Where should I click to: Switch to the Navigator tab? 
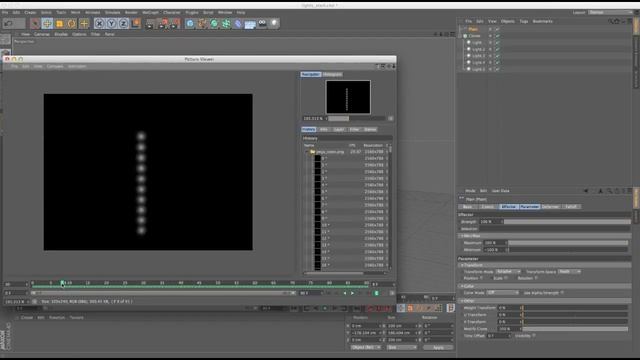[311, 74]
